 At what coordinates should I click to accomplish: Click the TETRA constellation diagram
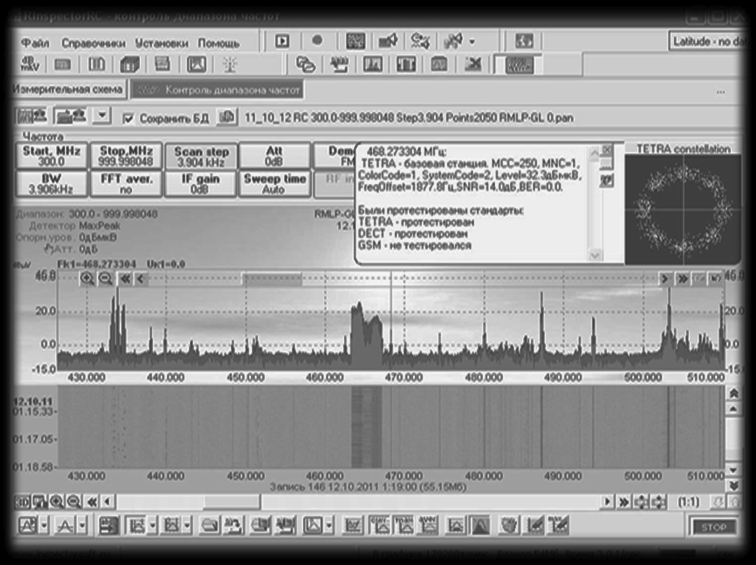pos(683,209)
